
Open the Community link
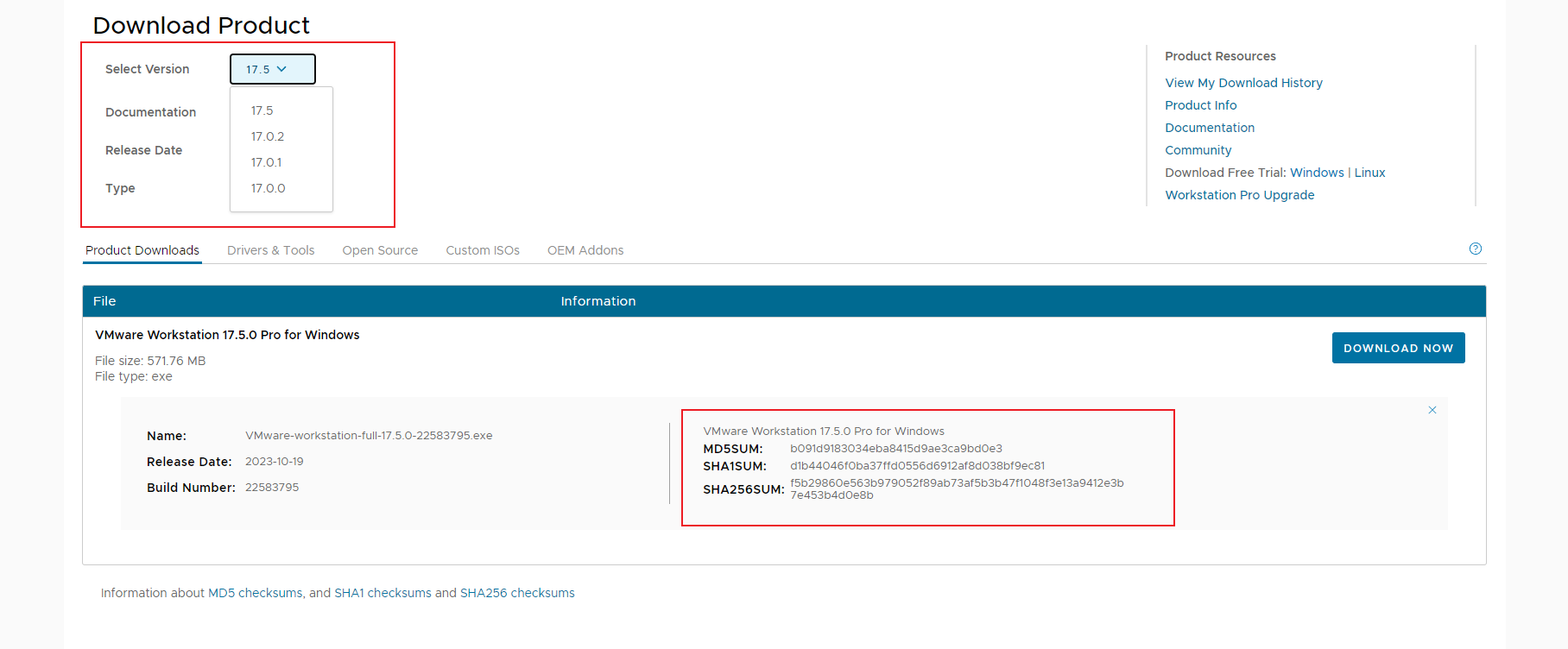coord(1198,150)
